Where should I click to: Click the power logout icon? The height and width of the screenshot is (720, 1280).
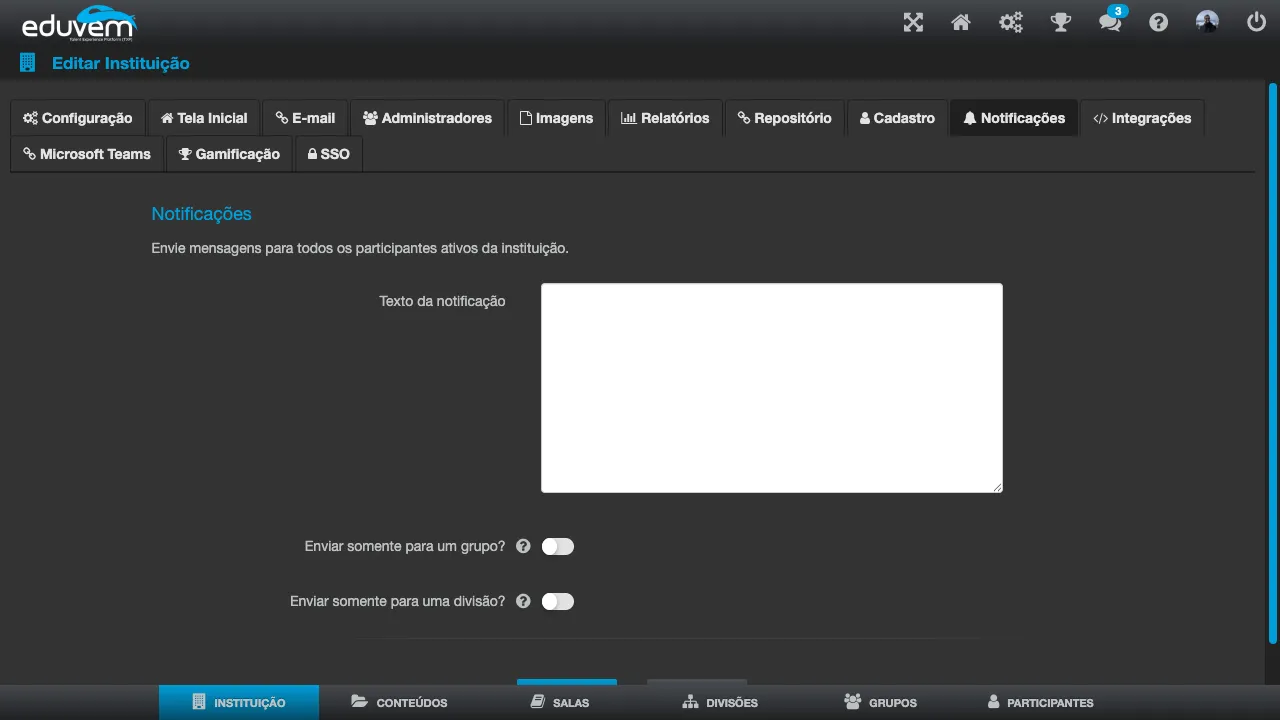[1257, 22]
